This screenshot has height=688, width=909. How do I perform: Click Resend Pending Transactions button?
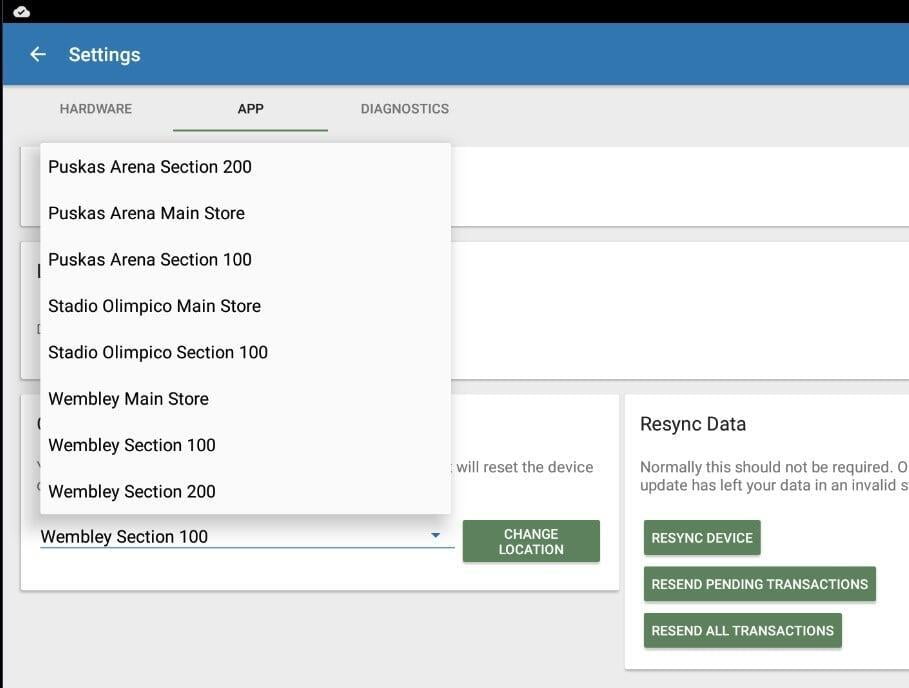(x=759, y=584)
